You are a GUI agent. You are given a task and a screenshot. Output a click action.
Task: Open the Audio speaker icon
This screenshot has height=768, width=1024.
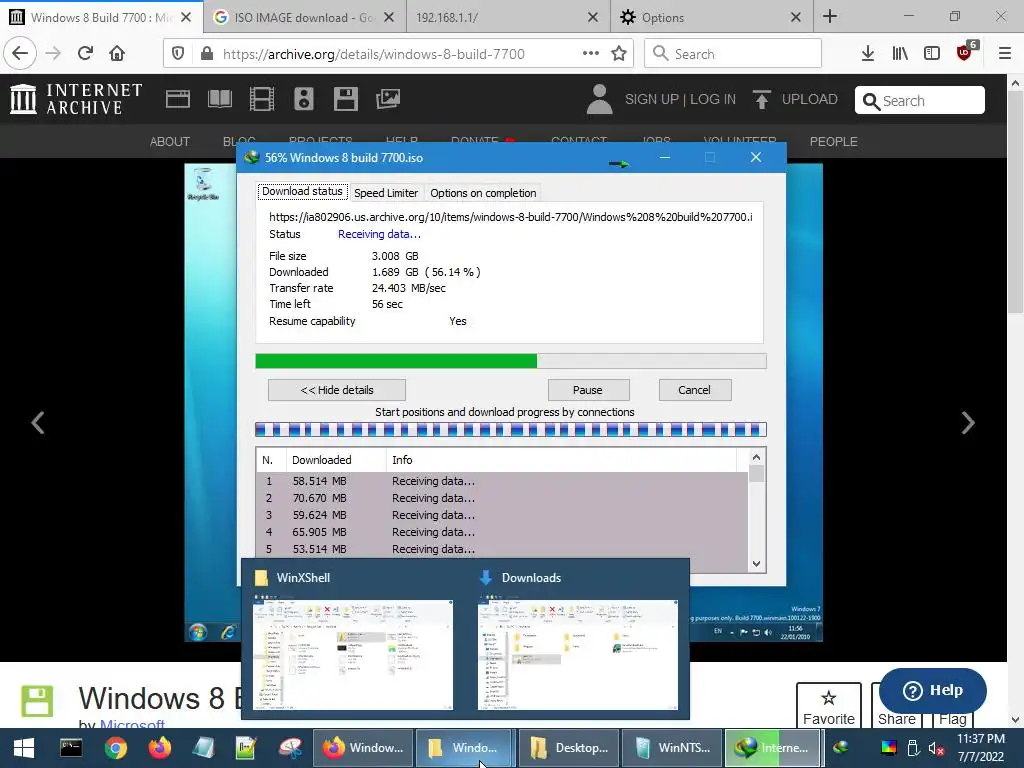point(304,99)
